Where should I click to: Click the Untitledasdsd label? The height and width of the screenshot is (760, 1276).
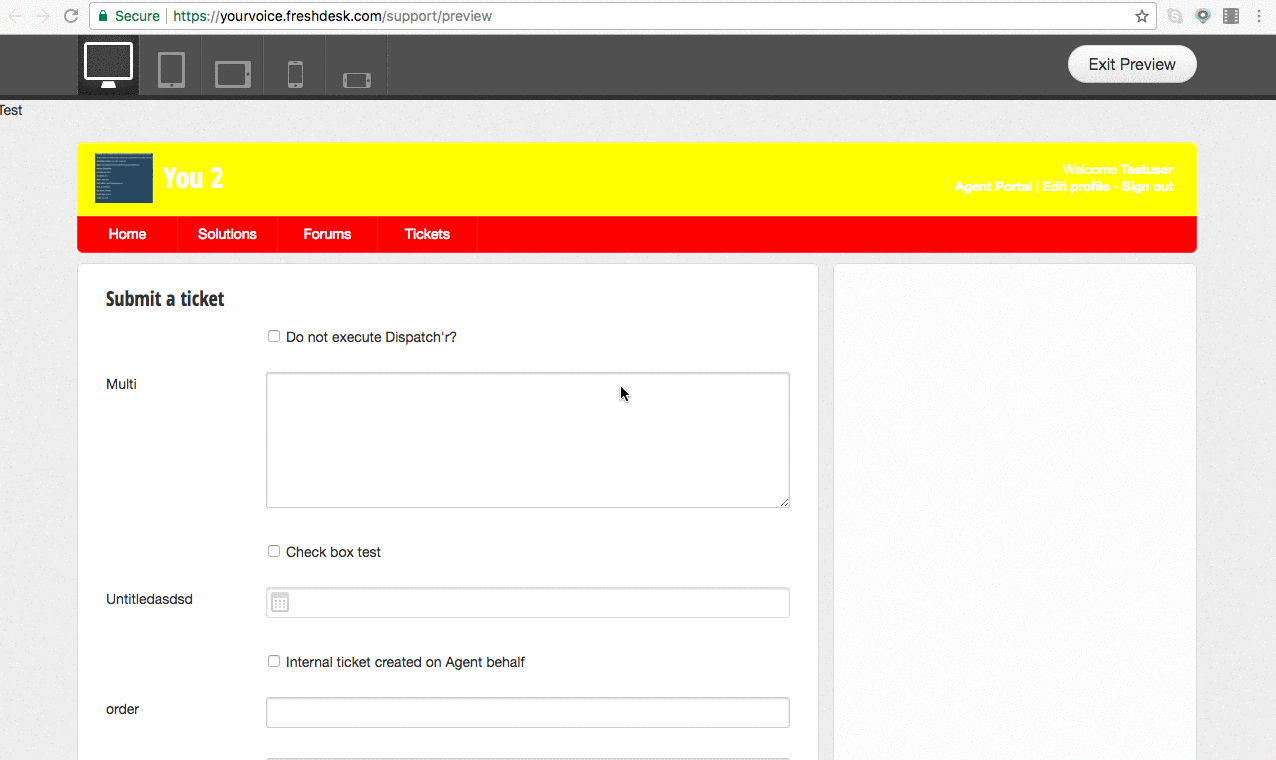pyautogui.click(x=149, y=599)
